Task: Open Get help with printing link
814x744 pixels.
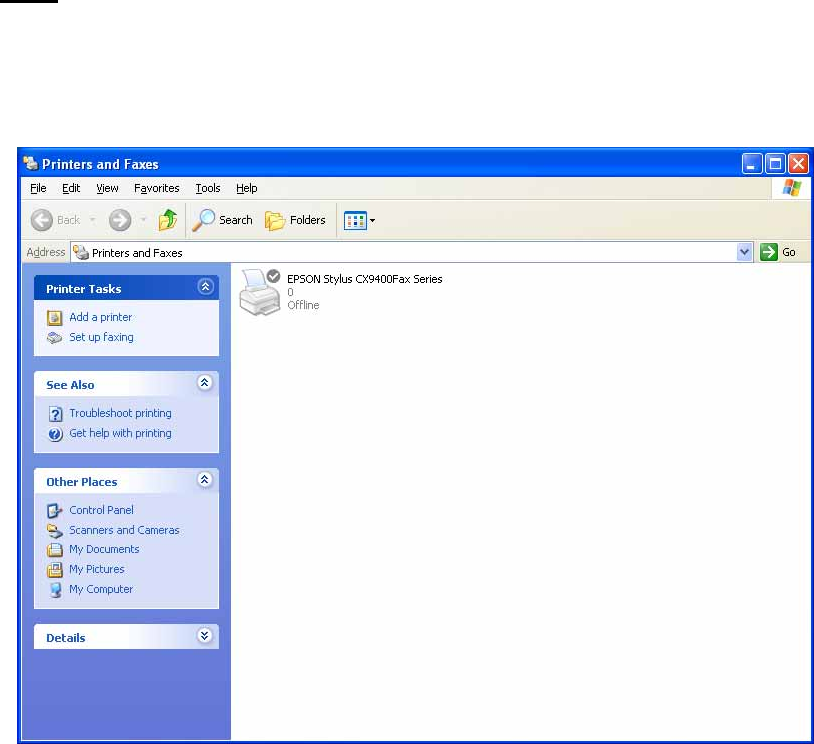Action: click(120, 433)
